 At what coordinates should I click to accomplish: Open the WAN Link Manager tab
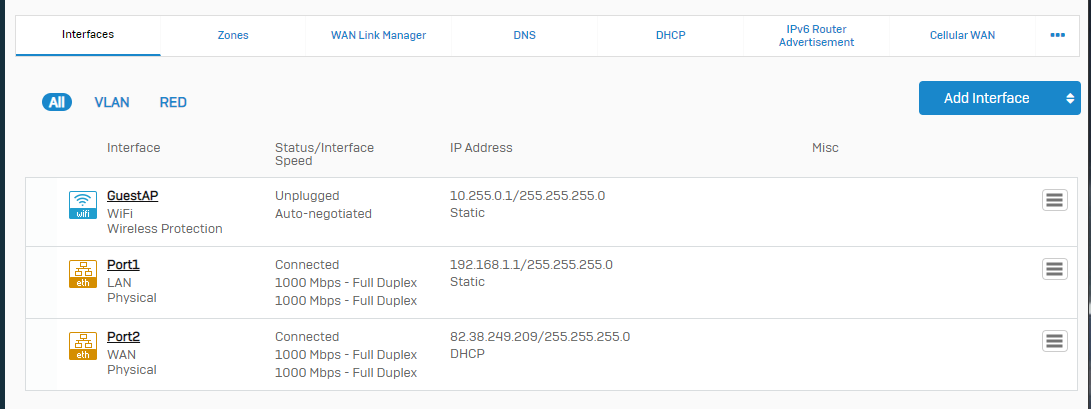378,35
